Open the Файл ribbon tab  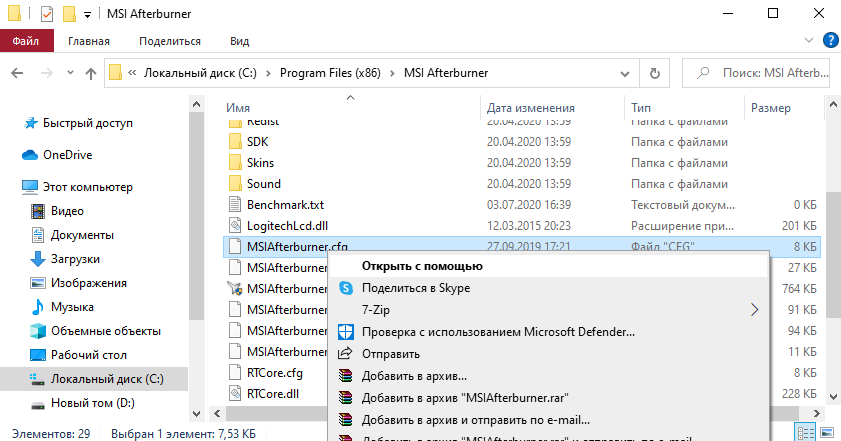[x=26, y=41]
